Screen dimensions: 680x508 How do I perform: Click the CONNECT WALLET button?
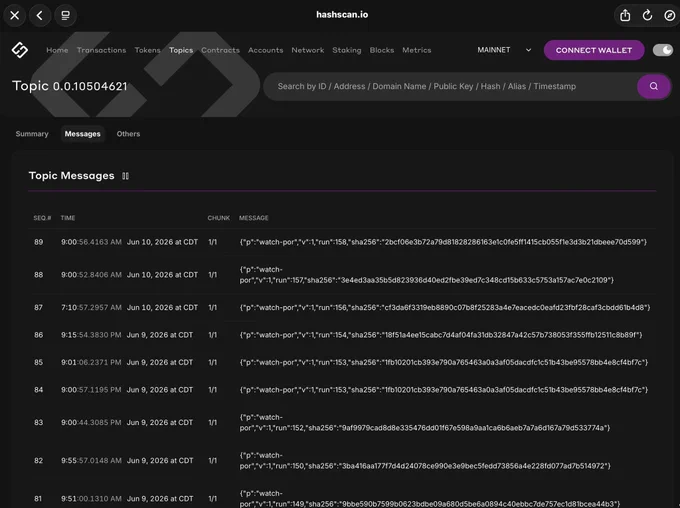pos(594,50)
